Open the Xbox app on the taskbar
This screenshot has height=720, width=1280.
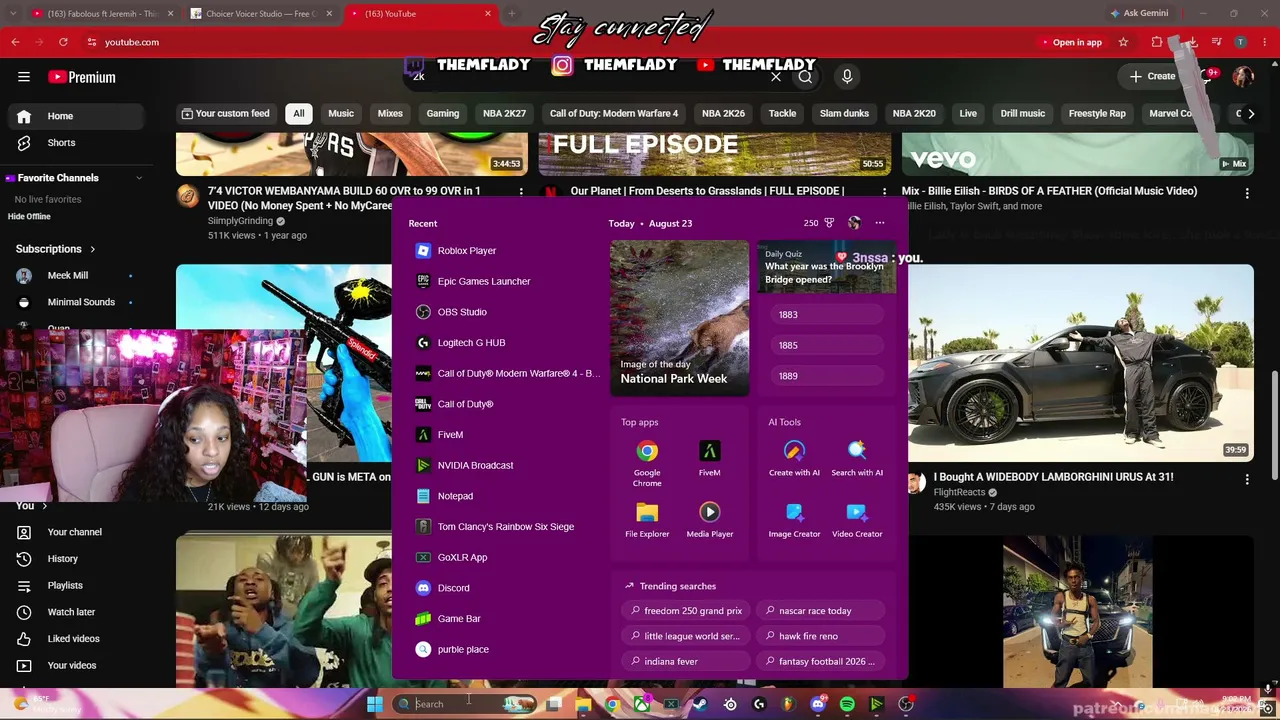pyautogui.click(x=642, y=704)
